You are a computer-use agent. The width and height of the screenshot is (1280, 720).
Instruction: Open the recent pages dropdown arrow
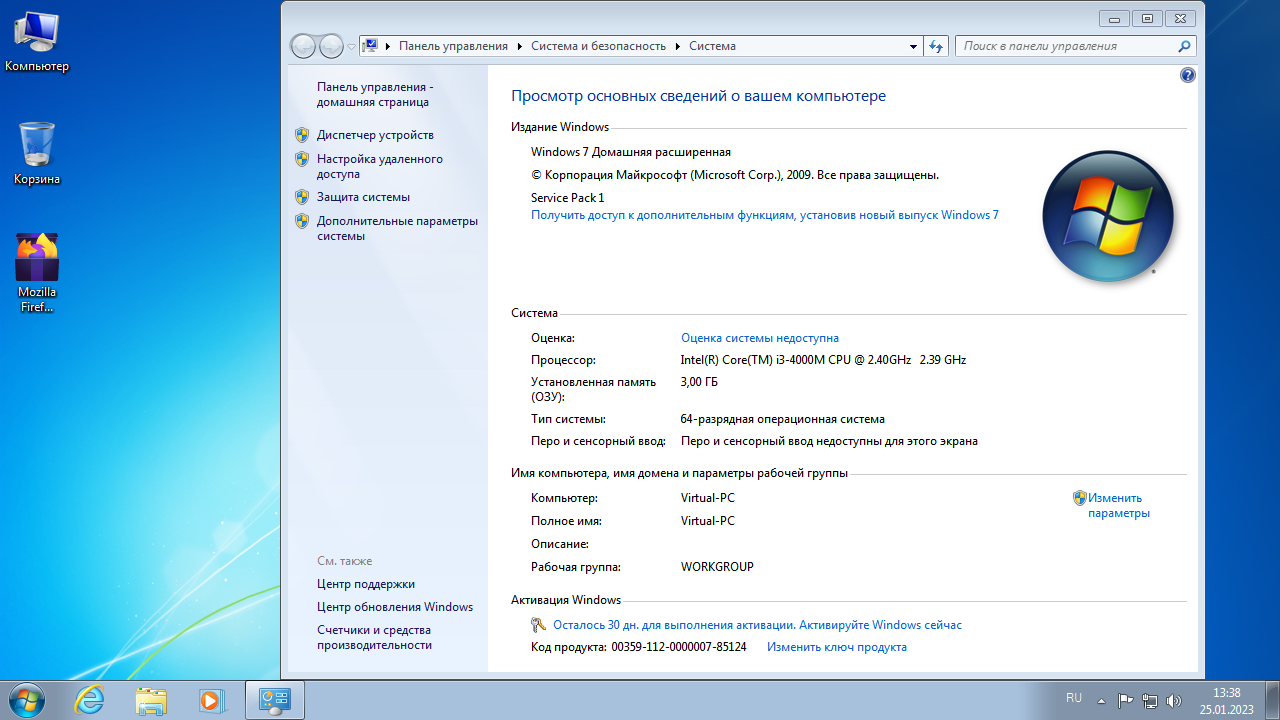point(352,47)
